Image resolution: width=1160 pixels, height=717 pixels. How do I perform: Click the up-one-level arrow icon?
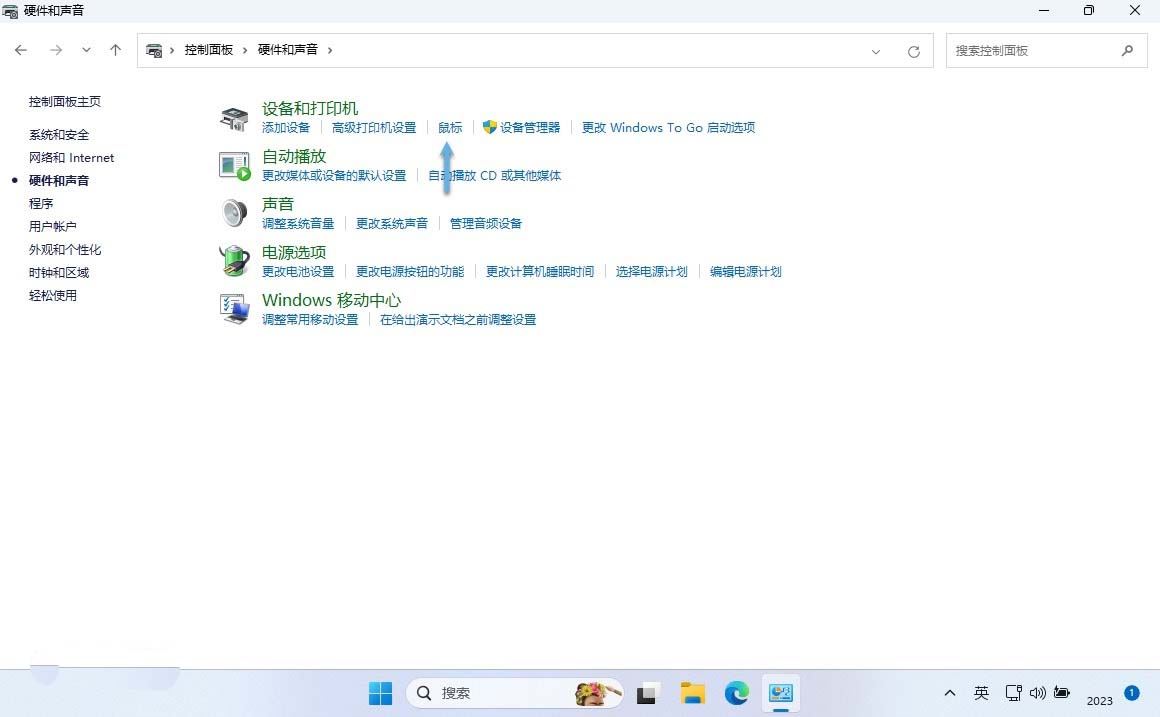115,49
